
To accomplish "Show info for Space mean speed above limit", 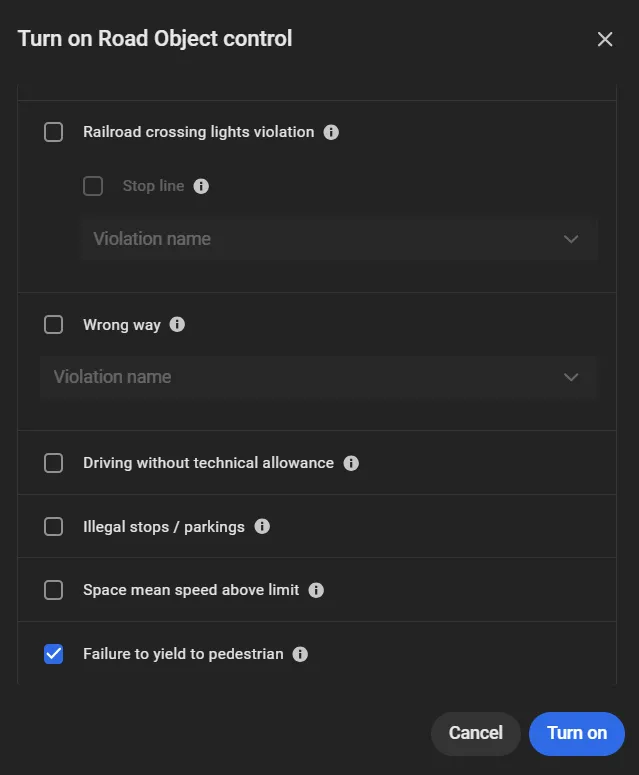I will (x=316, y=590).
